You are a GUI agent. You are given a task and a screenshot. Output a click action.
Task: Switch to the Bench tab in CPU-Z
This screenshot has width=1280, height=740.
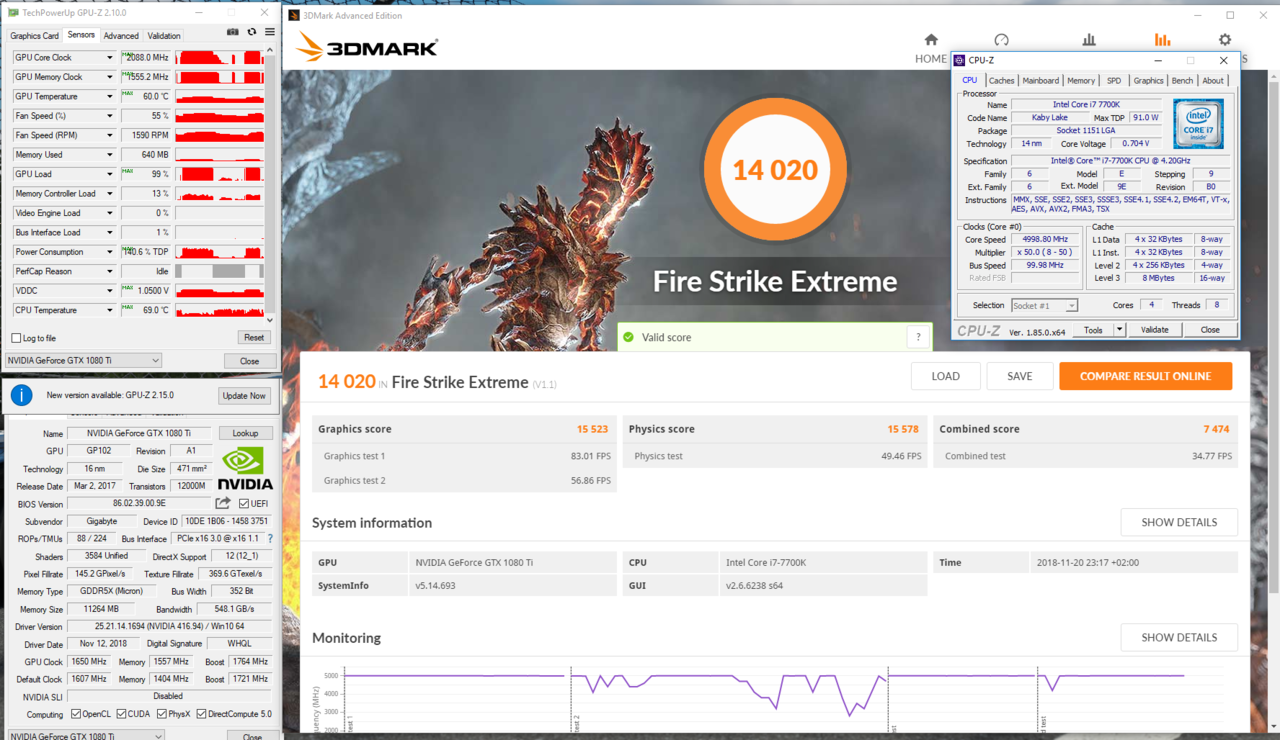pyautogui.click(x=1182, y=81)
